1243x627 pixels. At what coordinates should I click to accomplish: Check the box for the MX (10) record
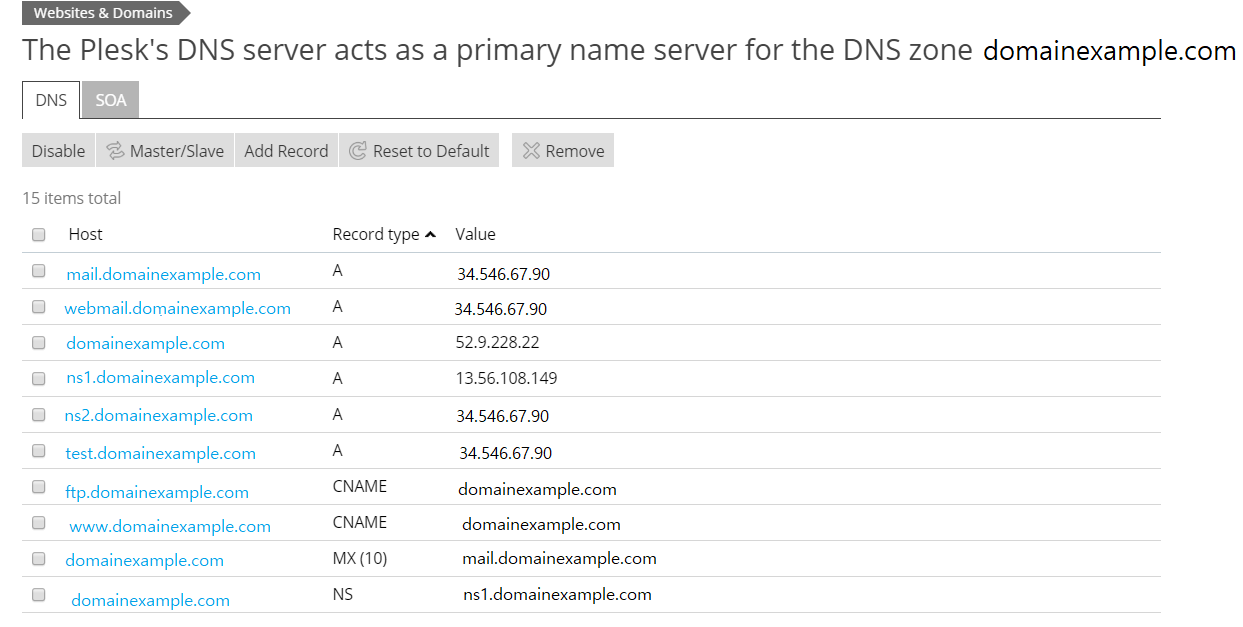point(39,558)
